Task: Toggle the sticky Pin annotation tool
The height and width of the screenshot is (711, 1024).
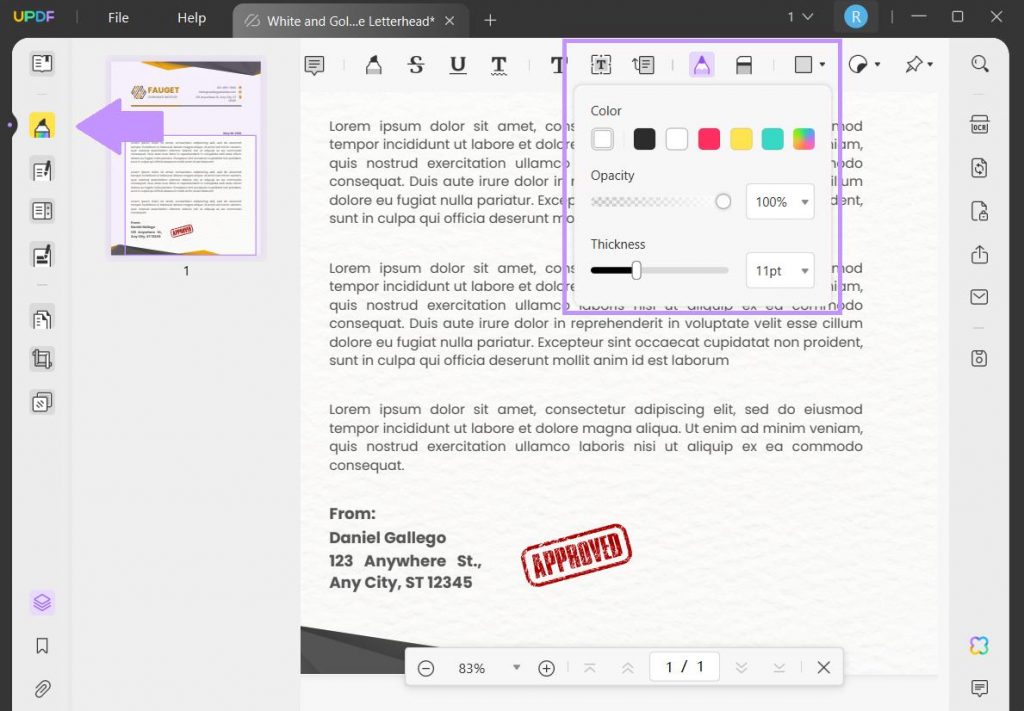Action: [913, 64]
